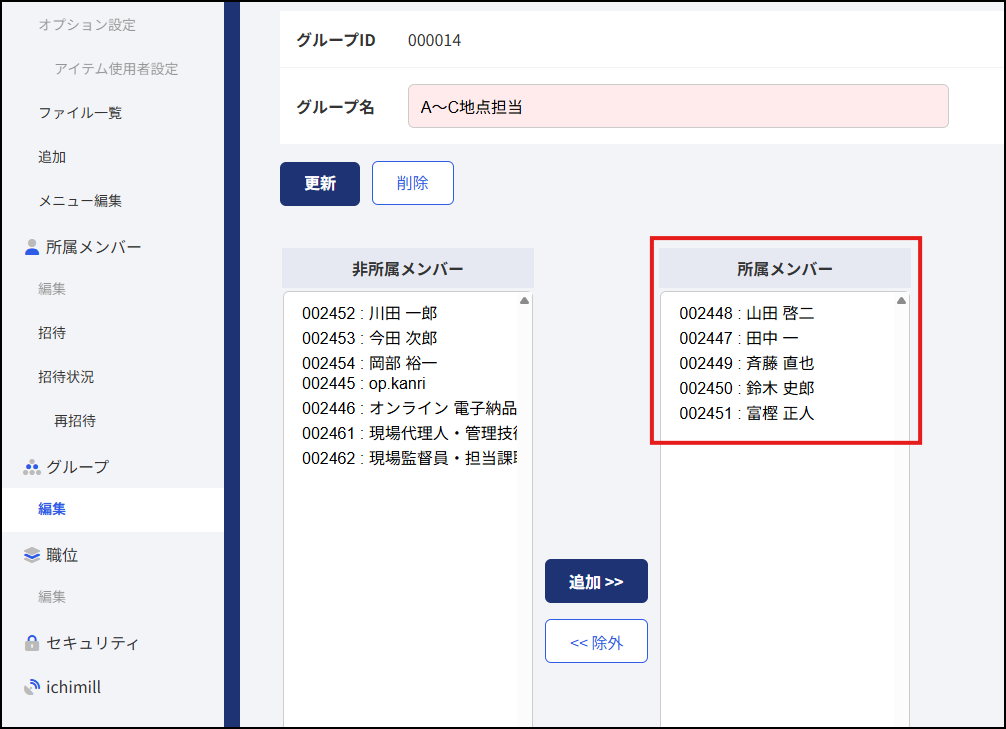Click the 所属メンバー person icon in sidebar
1006x729 pixels.
[x=31, y=247]
